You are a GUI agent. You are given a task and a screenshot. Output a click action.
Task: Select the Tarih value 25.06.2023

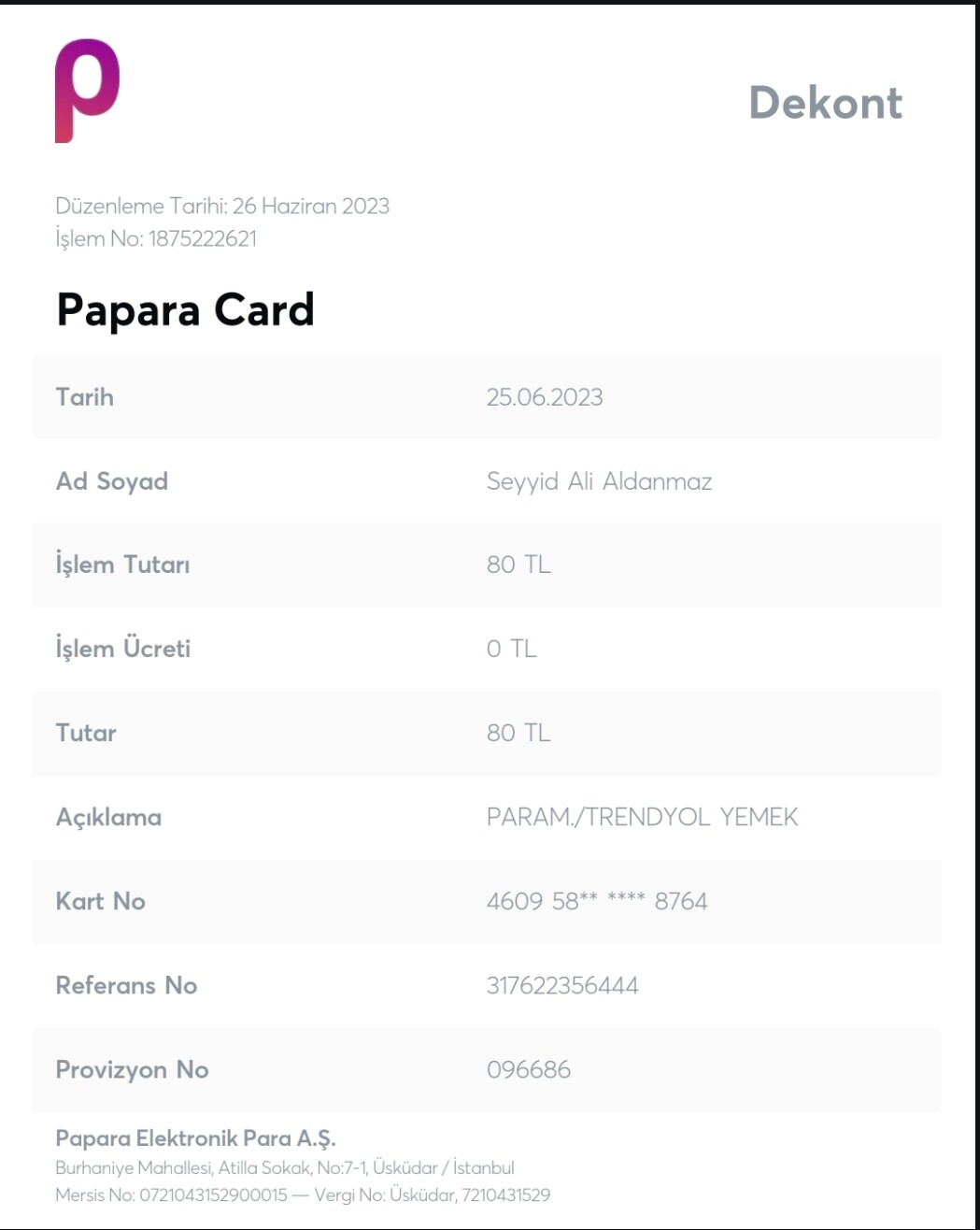coord(545,397)
